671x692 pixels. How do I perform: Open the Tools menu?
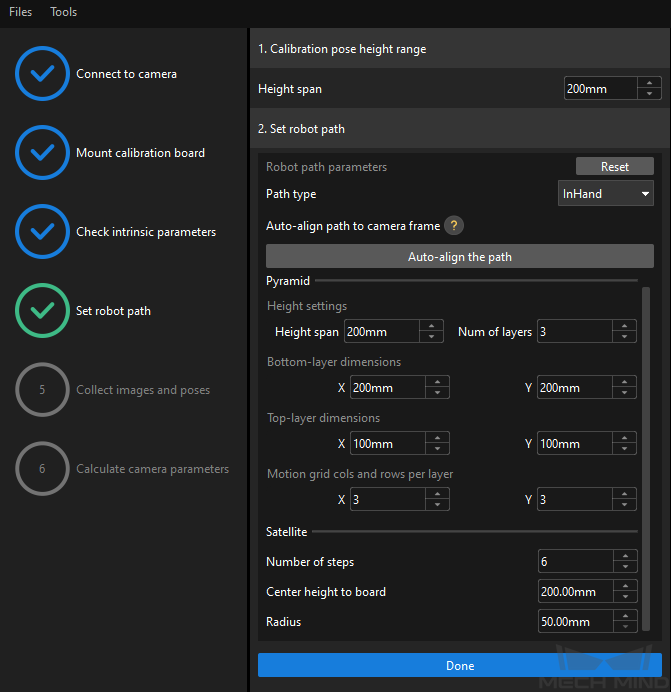click(64, 12)
